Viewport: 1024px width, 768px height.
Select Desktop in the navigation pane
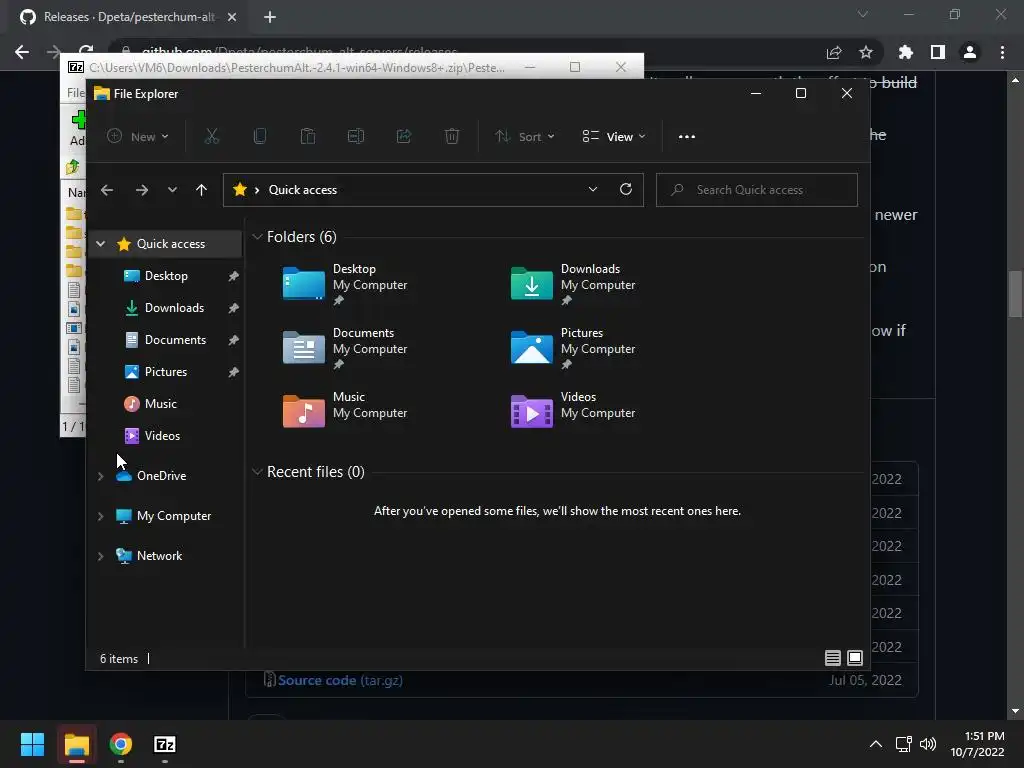(166, 276)
